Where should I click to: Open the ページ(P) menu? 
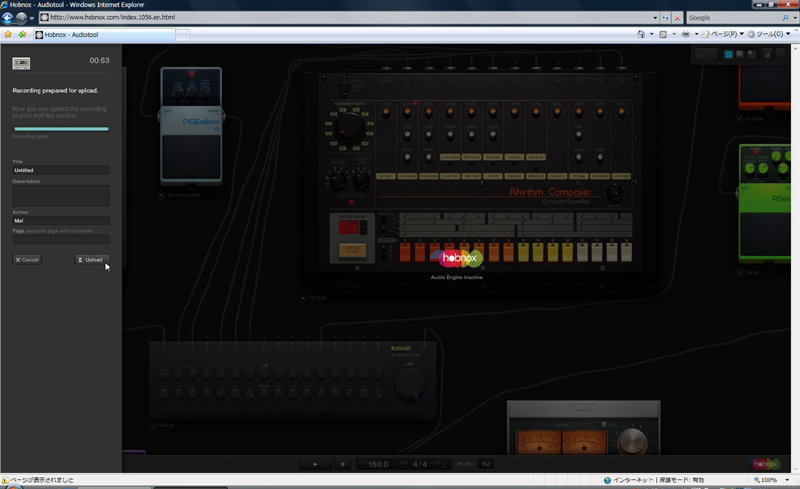point(723,34)
